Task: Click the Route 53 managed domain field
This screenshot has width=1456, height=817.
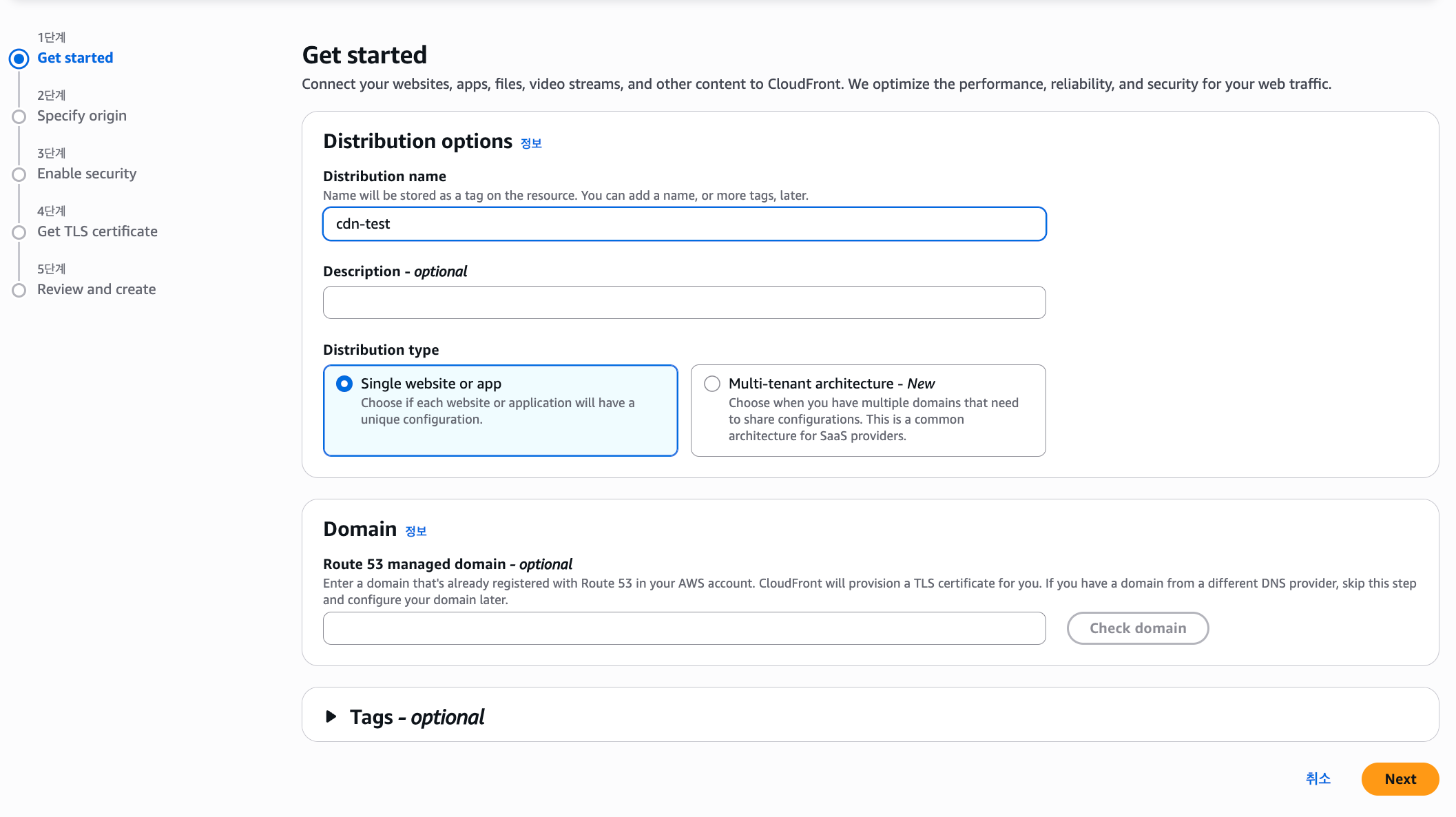Action: 684,628
